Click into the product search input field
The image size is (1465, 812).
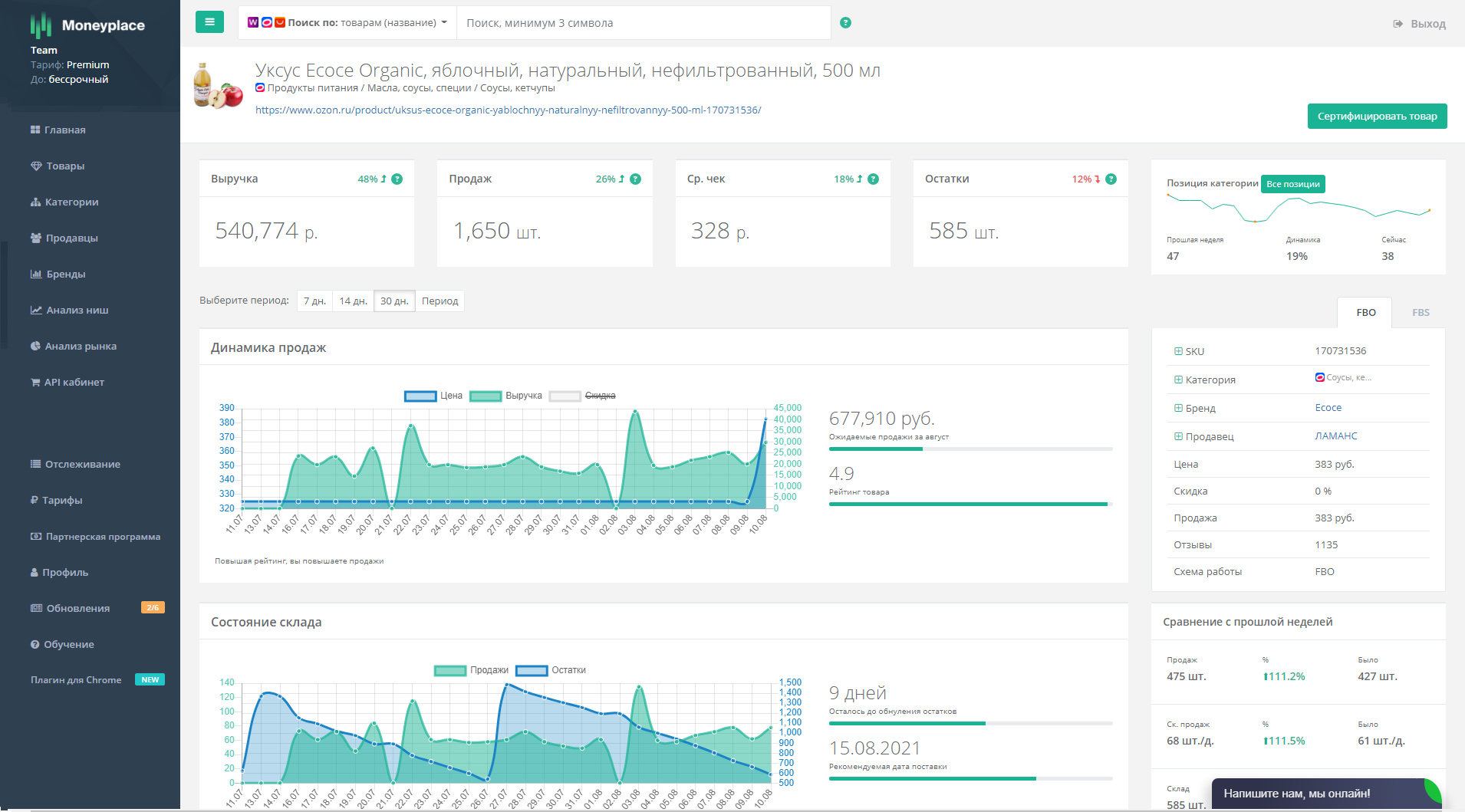tap(643, 23)
